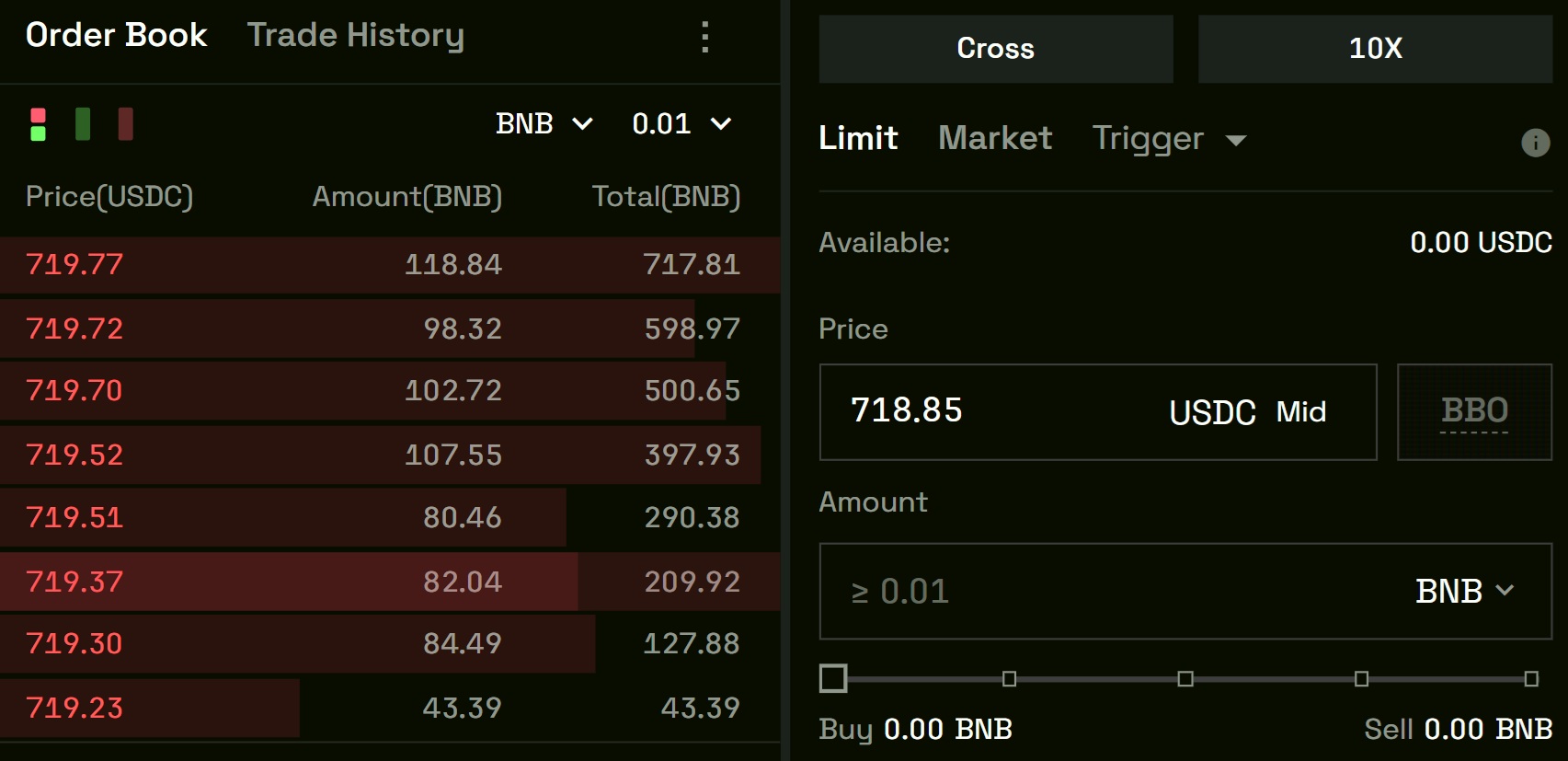
Task: Set amount slider to 100% marker
Action: coord(1531,678)
